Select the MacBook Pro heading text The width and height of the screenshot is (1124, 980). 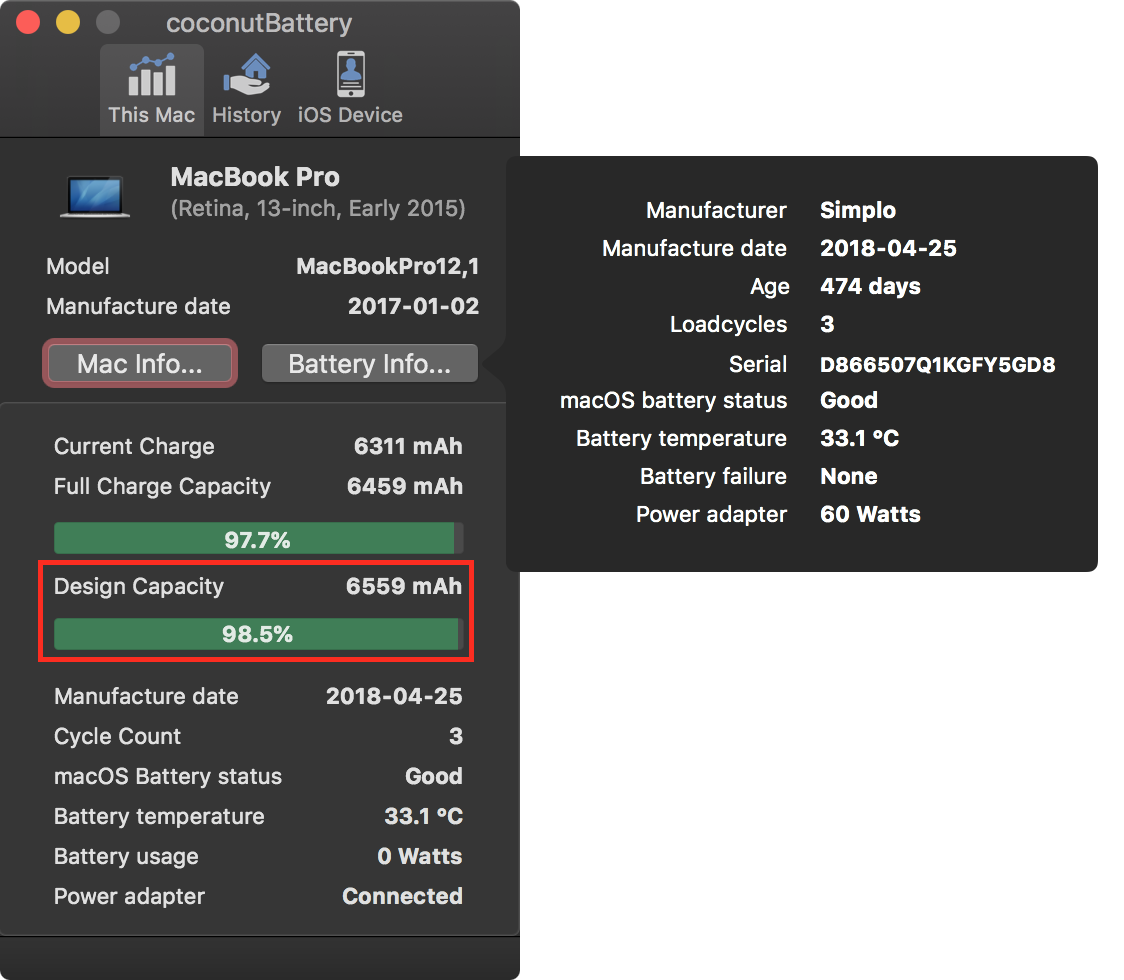click(x=255, y=176)
